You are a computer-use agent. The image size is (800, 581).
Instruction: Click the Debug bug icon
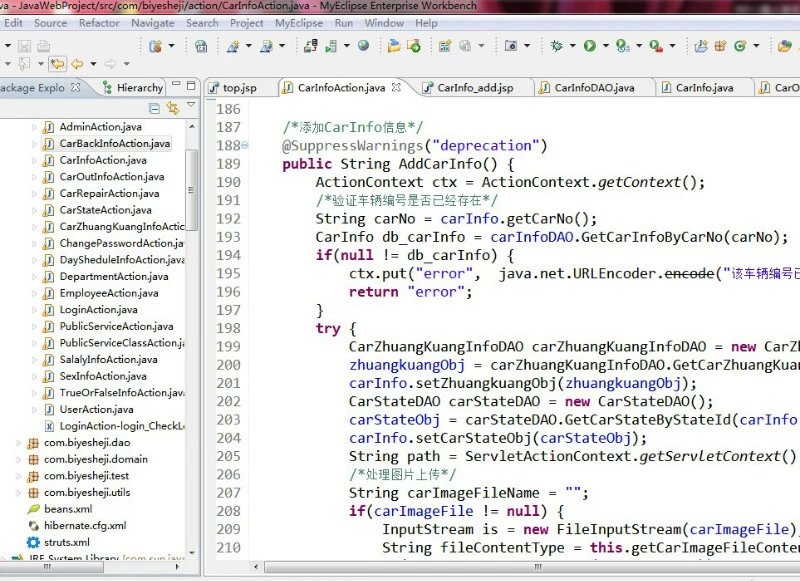click(x=556, y=46)
